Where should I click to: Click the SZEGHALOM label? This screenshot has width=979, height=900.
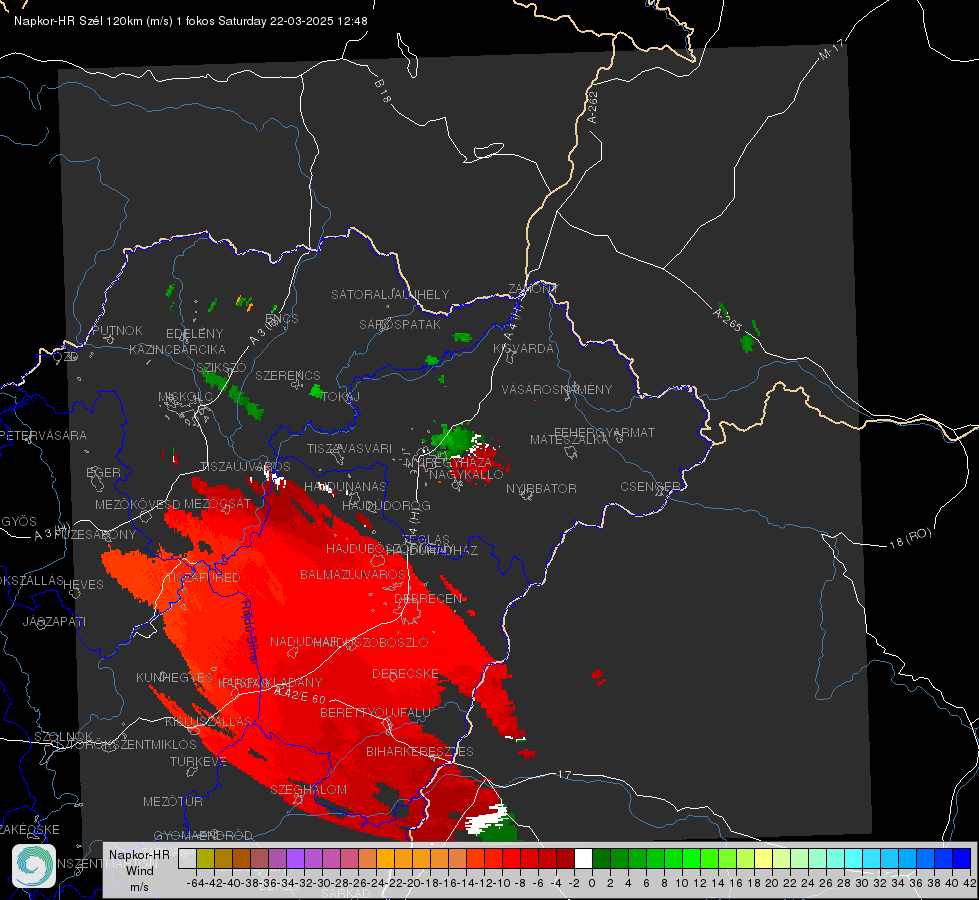(x=308, y=789)
